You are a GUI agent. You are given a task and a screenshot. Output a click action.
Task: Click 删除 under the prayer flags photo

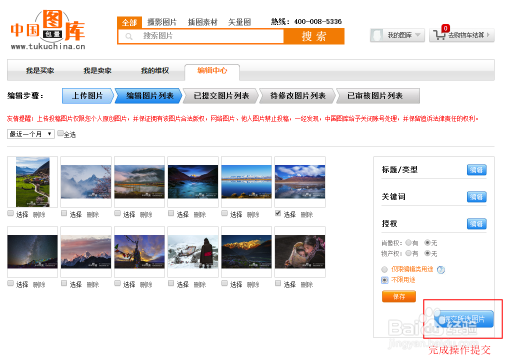[x=146, y=285]
